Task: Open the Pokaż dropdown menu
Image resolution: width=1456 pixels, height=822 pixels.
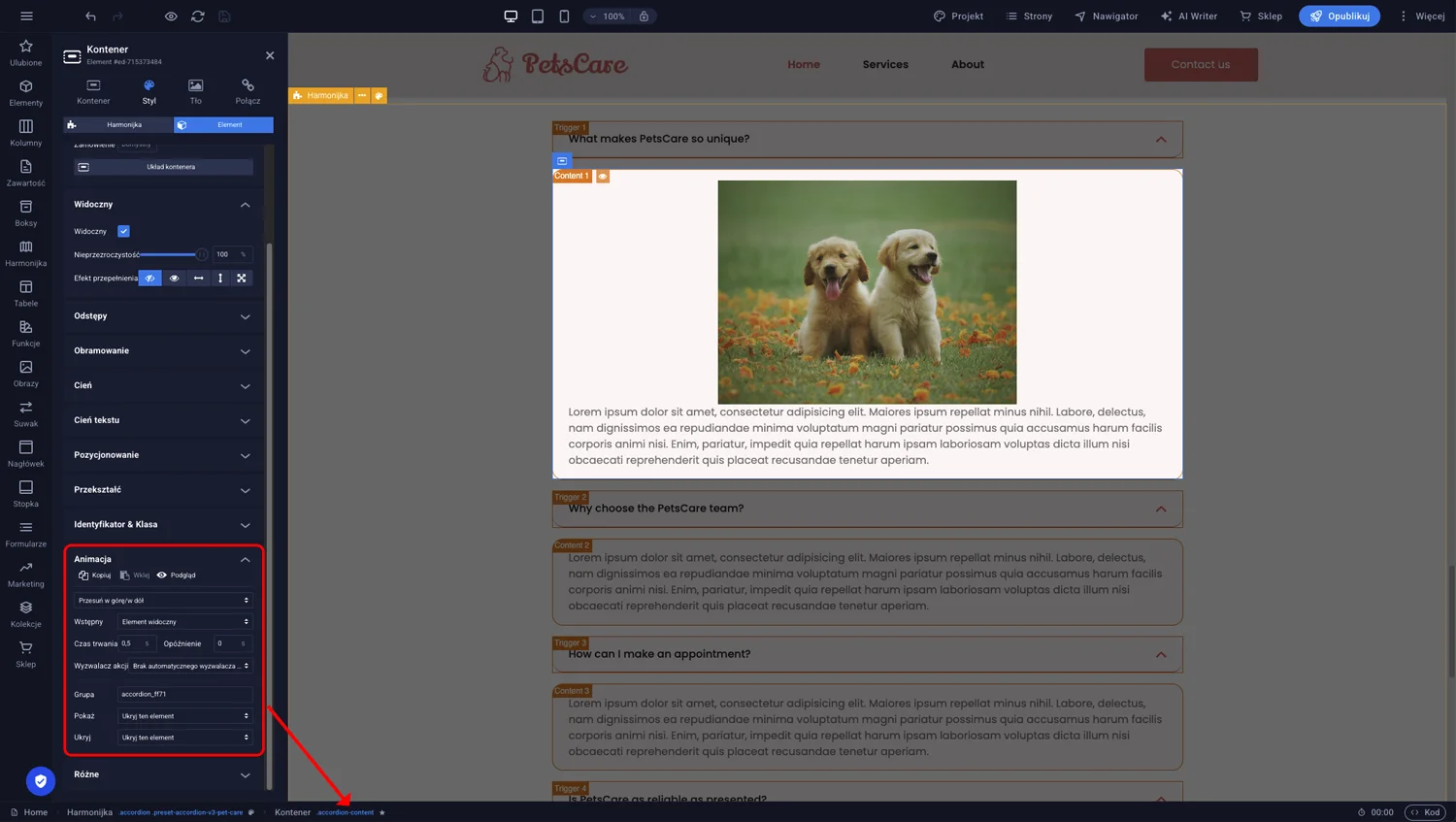Action: [x=184, y=715]
